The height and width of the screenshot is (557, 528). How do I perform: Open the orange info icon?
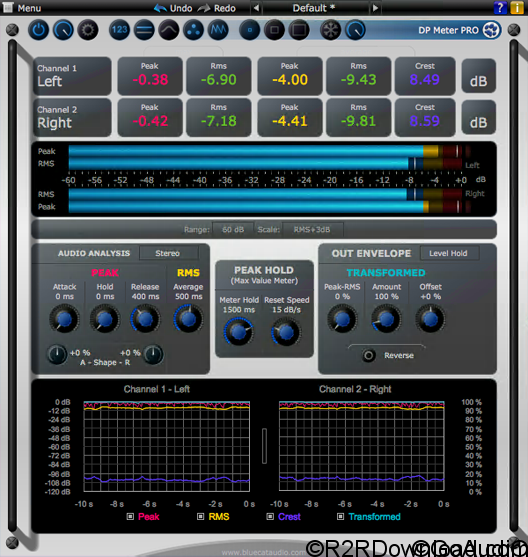tap(517, 8)
